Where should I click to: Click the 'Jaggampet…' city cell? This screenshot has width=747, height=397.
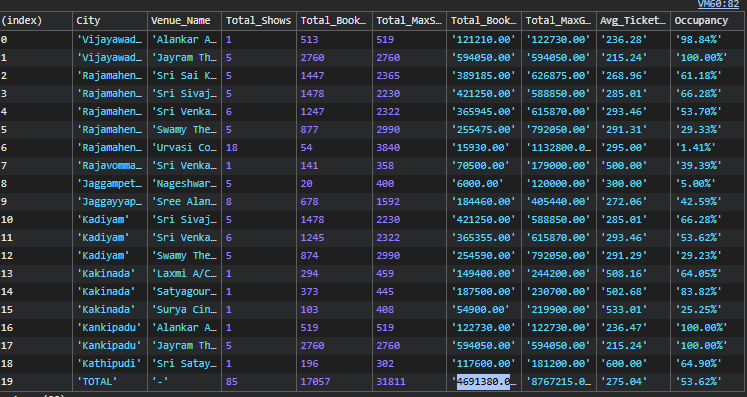(x=110, y=183)
